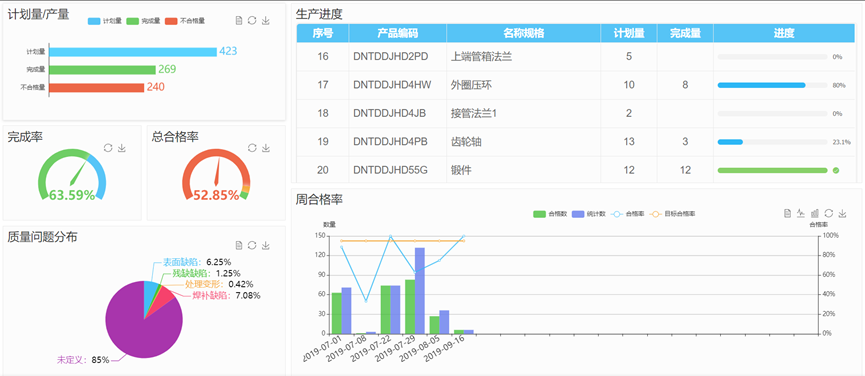
Task: Click product code DNTDDJHD4JB
Action: (x=389, y=114)
